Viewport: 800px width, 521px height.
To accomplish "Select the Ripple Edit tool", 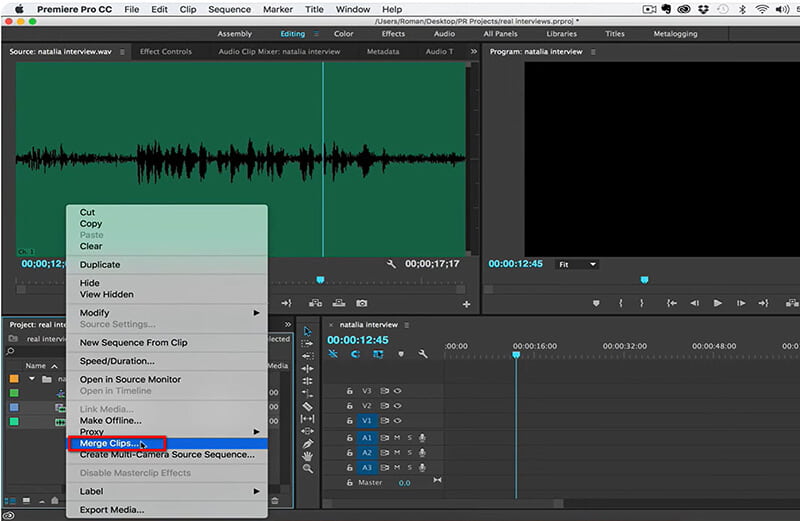I will pos(307,368).
